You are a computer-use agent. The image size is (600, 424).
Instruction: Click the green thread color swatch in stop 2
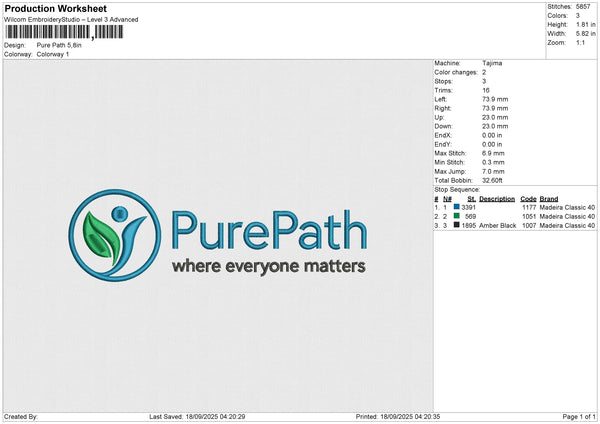pyautogui.click(x=456, y=216)
